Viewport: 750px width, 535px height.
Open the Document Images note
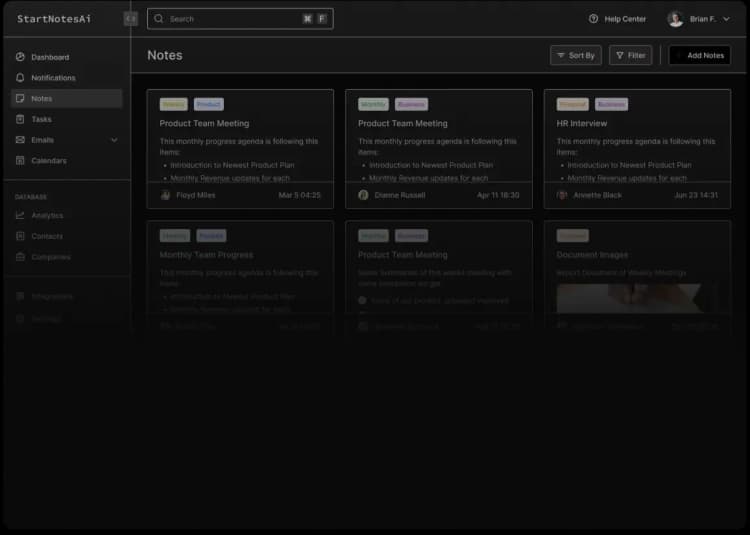tap(638, 277)
